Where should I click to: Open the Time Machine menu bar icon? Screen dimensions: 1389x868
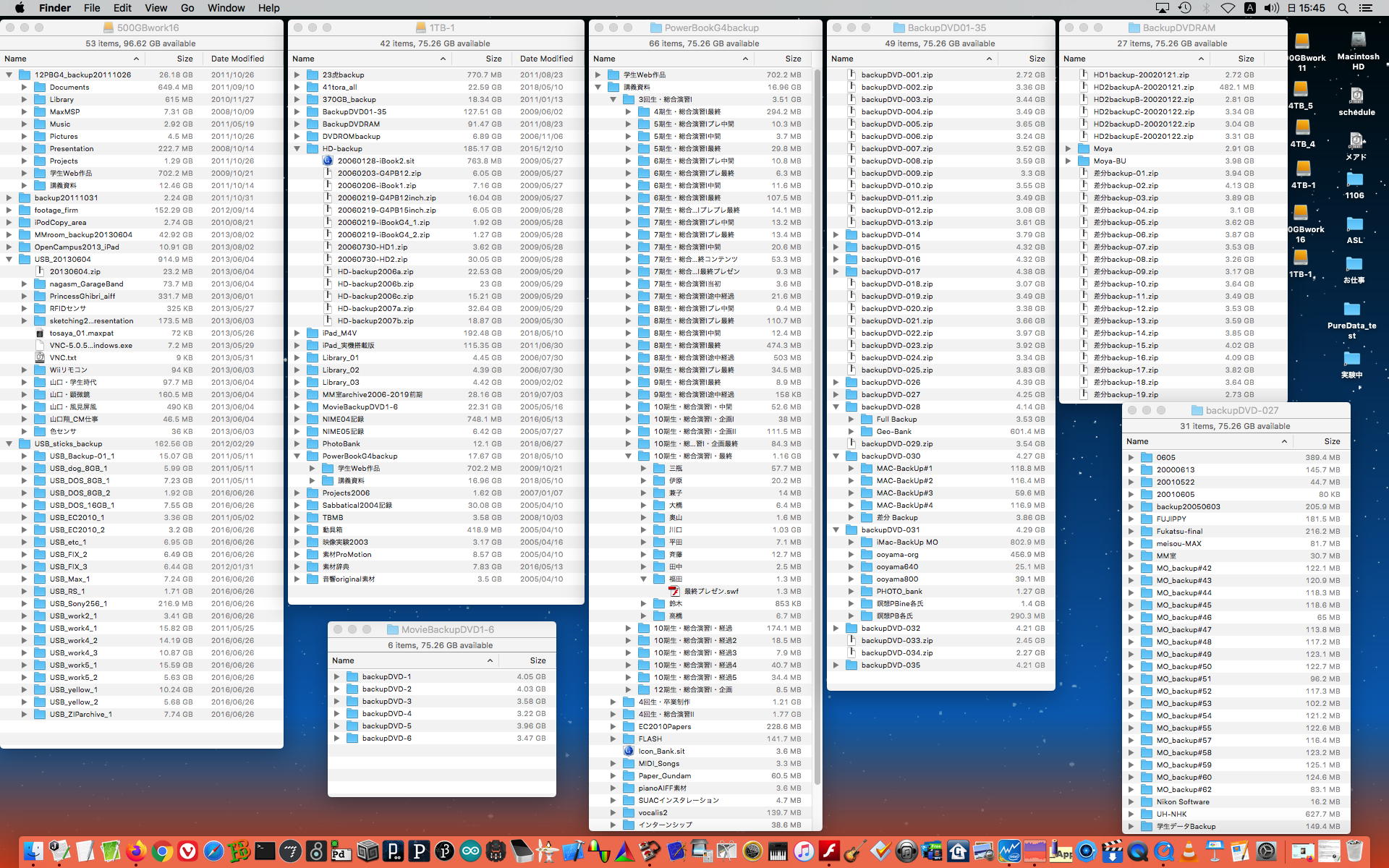[x=1184, y=8]
